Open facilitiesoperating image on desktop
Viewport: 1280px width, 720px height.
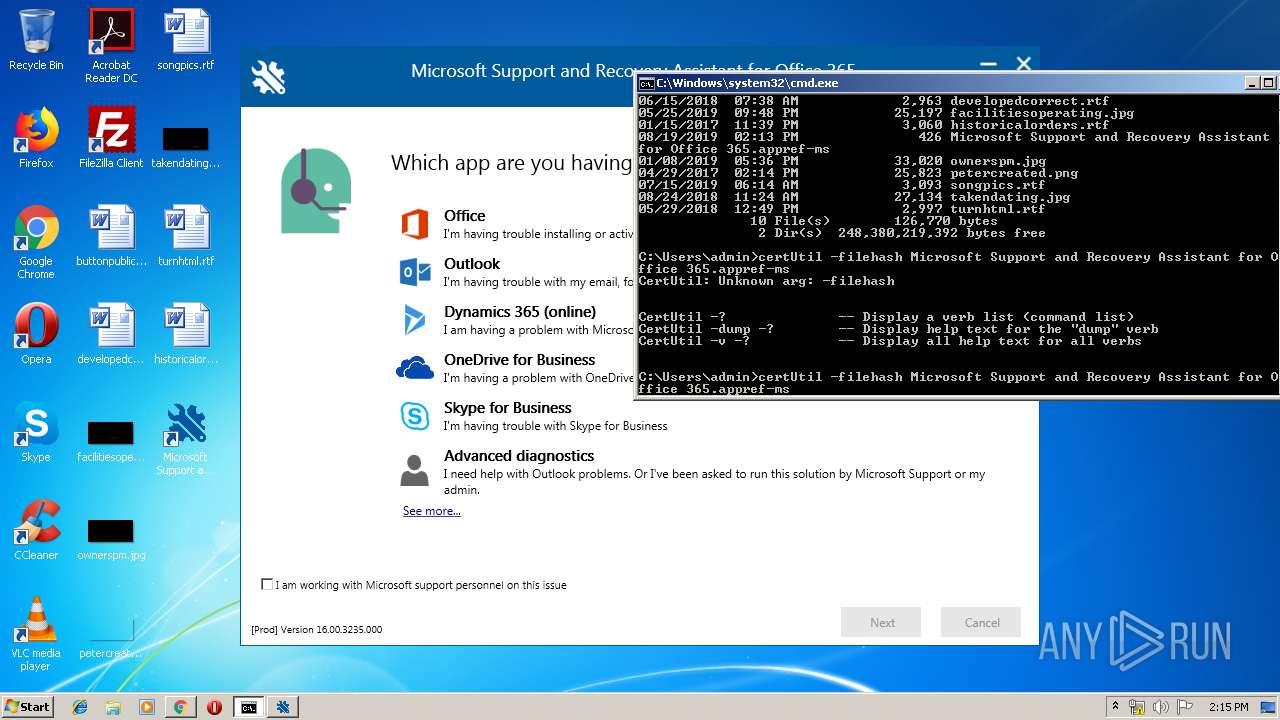(111, 440)
